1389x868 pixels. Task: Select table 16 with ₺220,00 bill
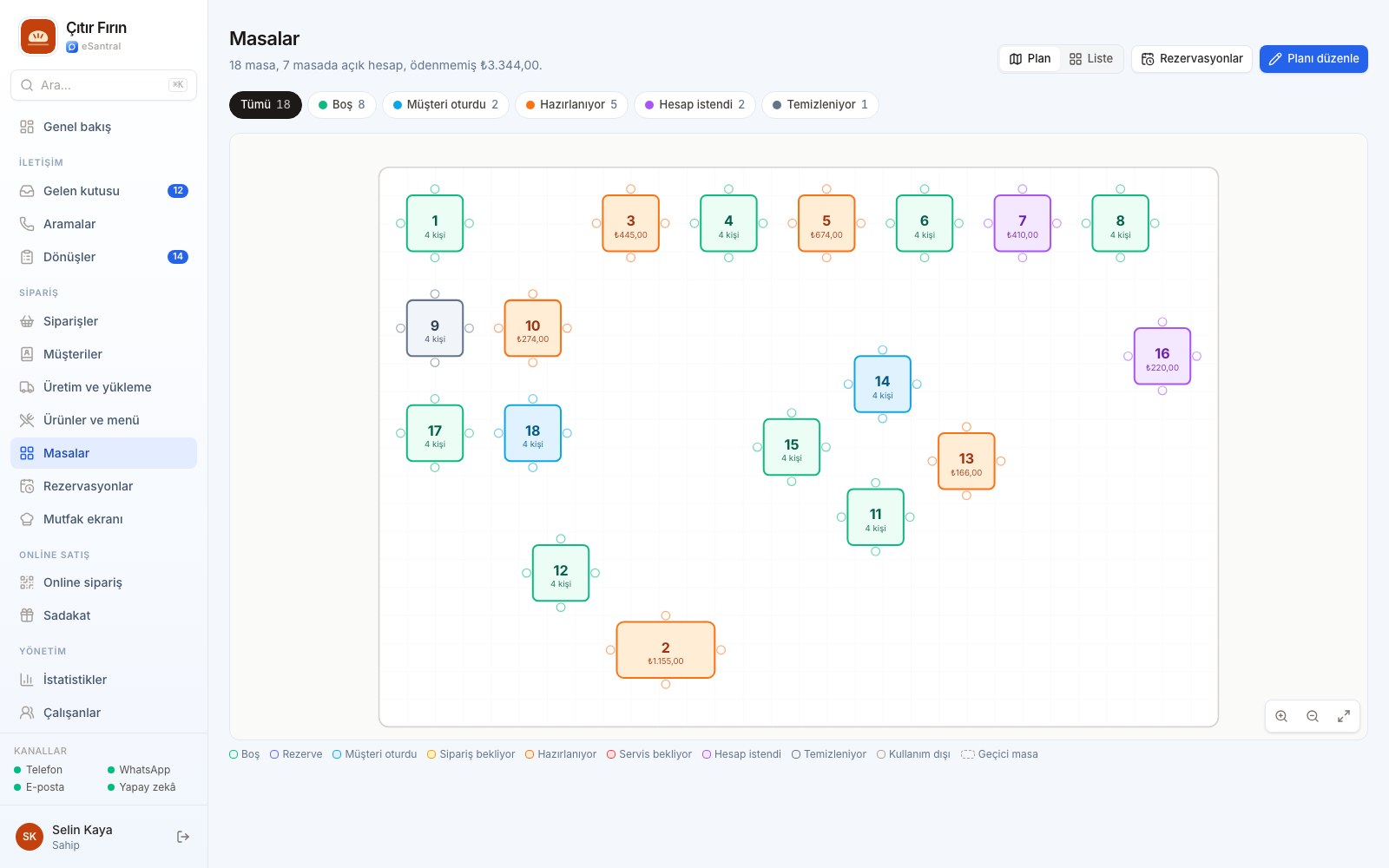(1162, 357)
